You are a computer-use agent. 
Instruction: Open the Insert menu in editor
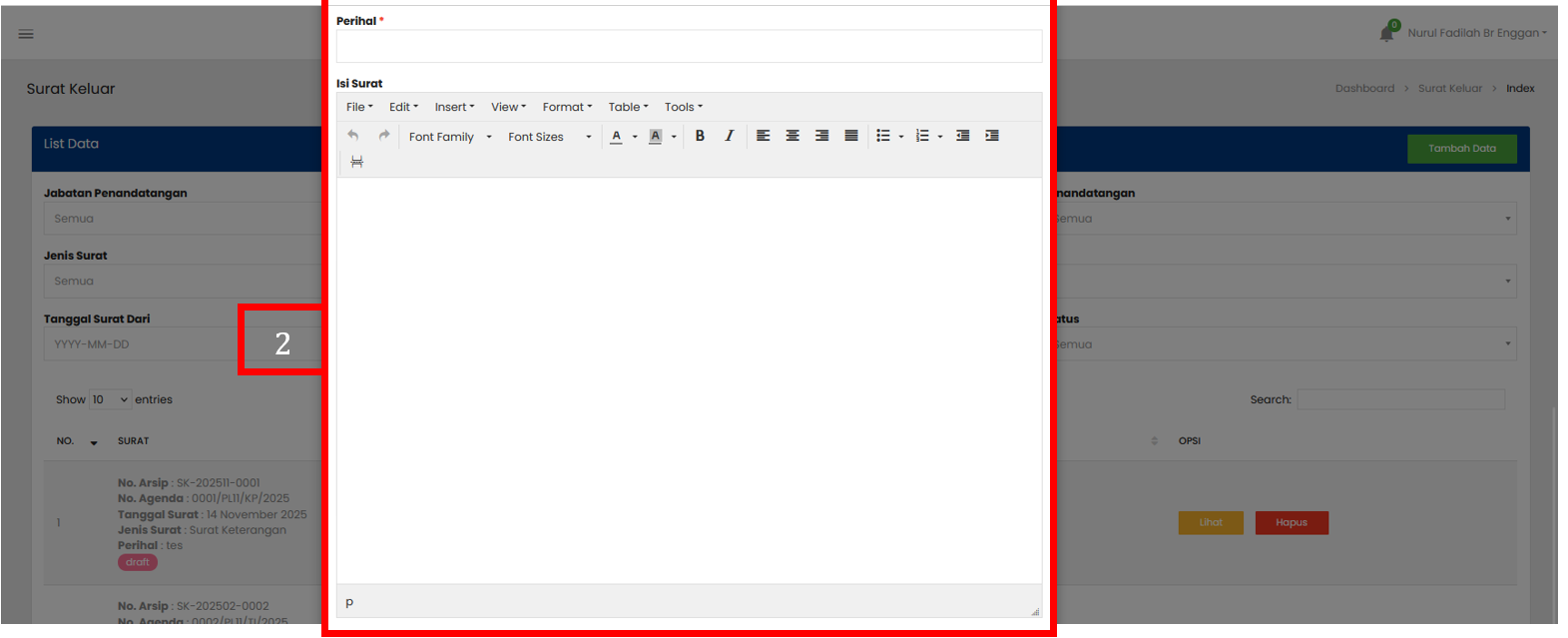[454, 107]
